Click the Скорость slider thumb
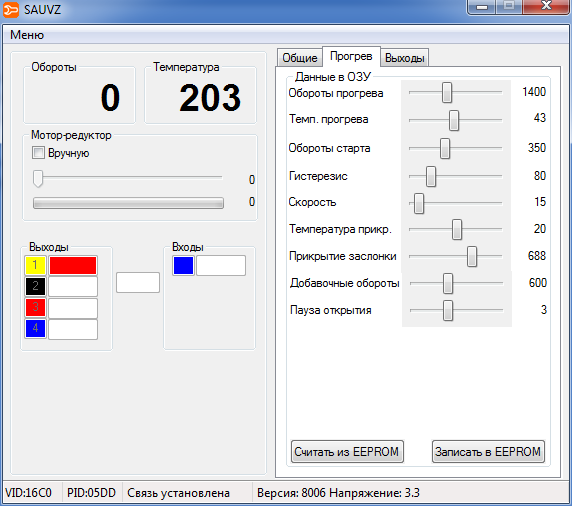572x506 pixels. pos(419,203)
